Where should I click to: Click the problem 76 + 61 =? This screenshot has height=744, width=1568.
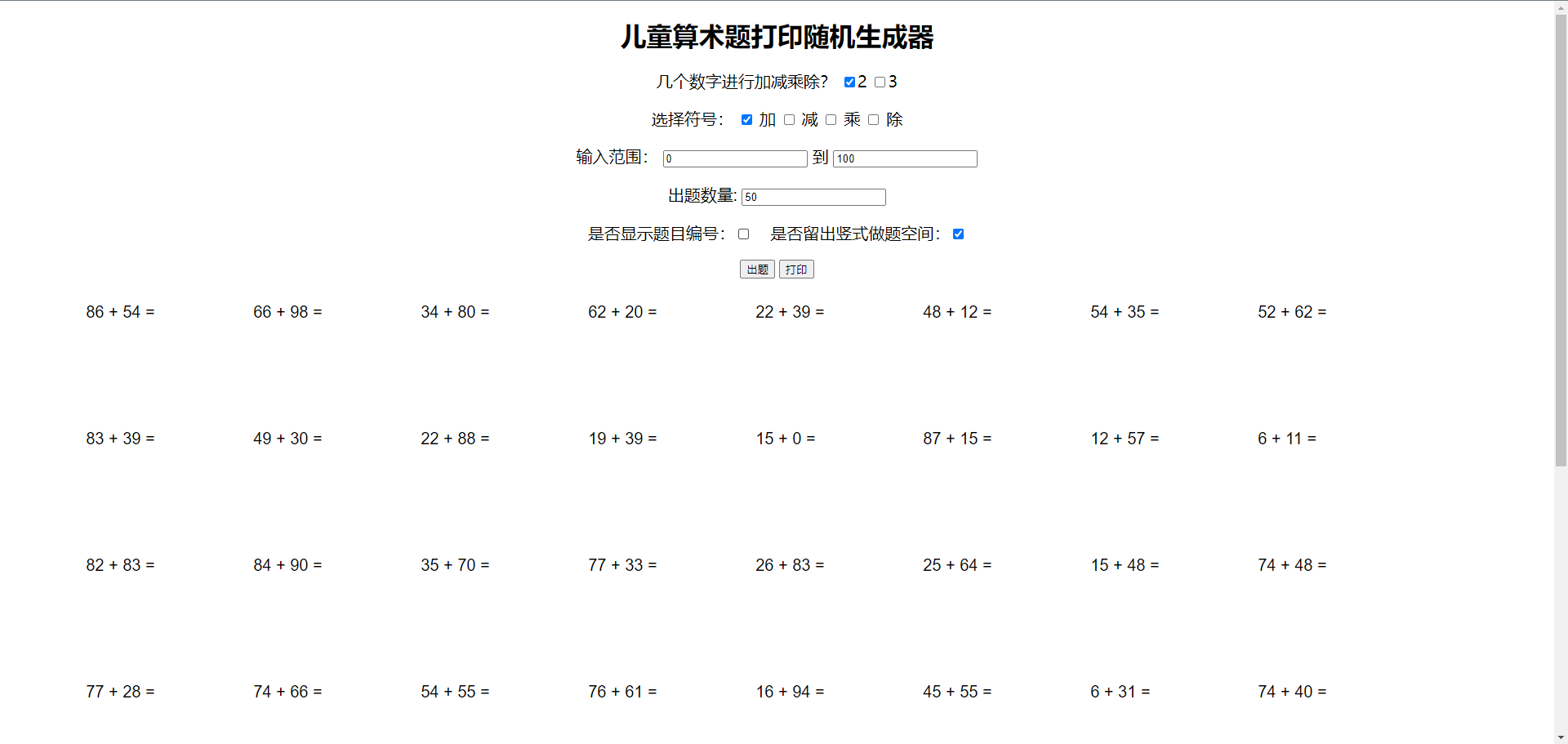(x=622, y=692)
